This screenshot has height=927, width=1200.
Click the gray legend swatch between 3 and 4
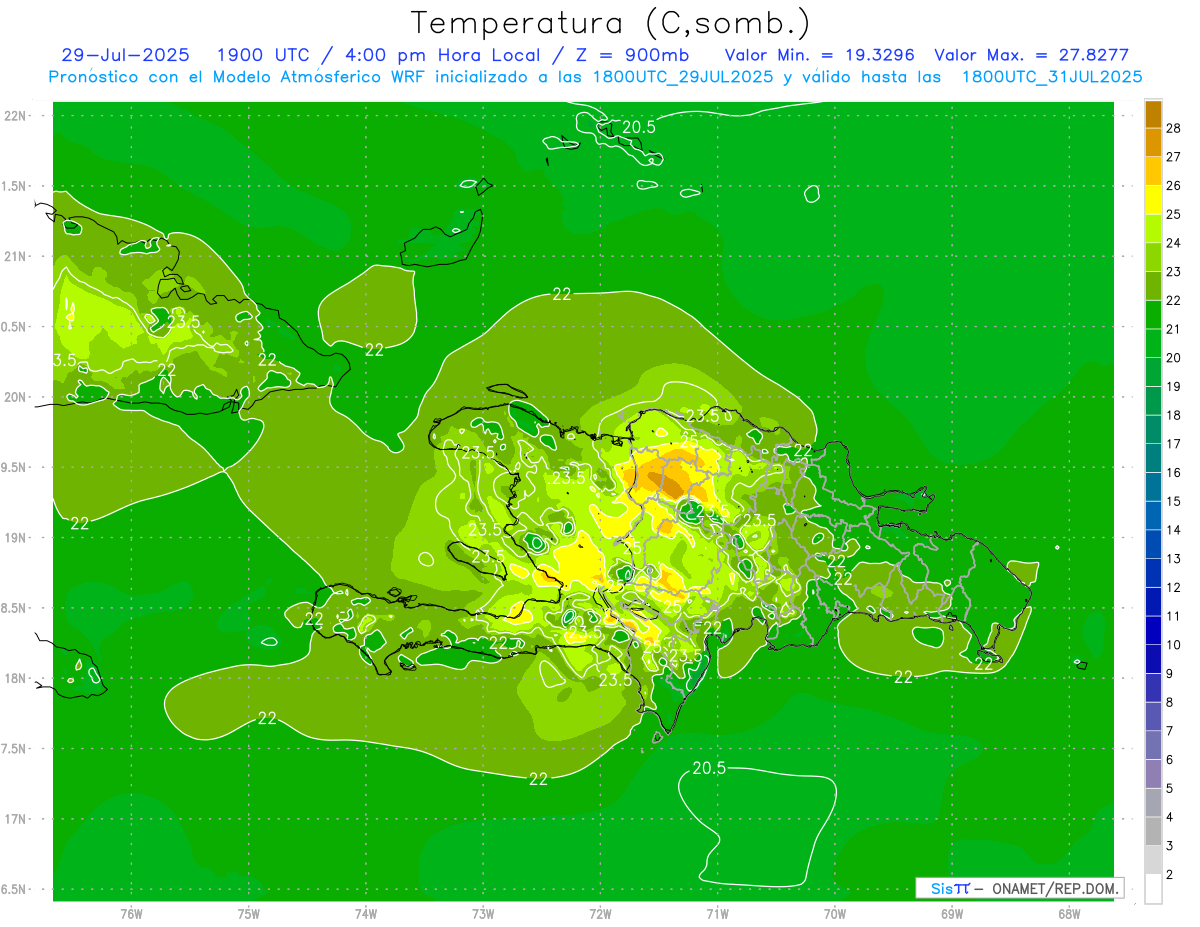tap(1153, 832)
